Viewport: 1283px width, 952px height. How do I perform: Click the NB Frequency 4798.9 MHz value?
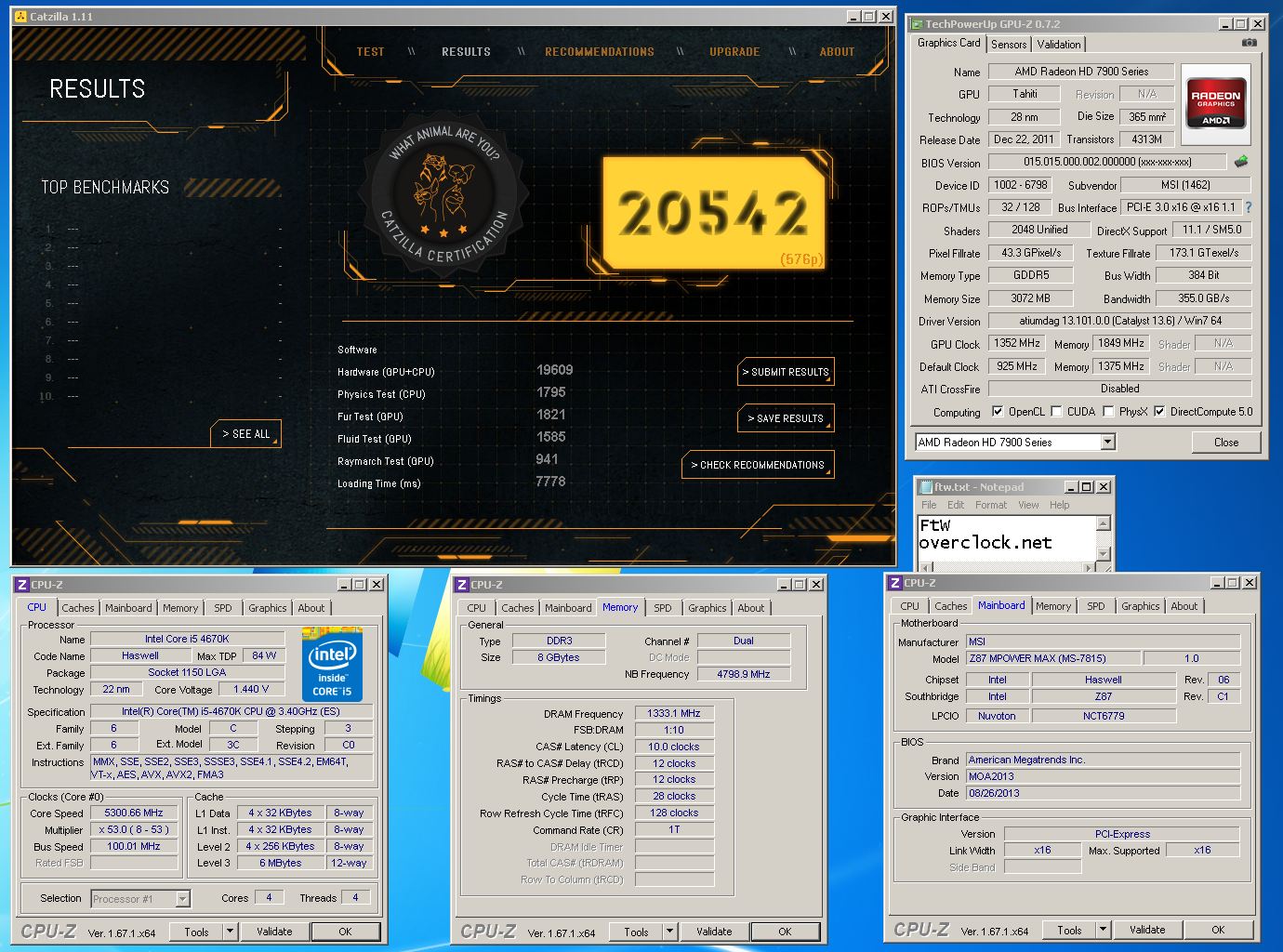tap(743, 674)
